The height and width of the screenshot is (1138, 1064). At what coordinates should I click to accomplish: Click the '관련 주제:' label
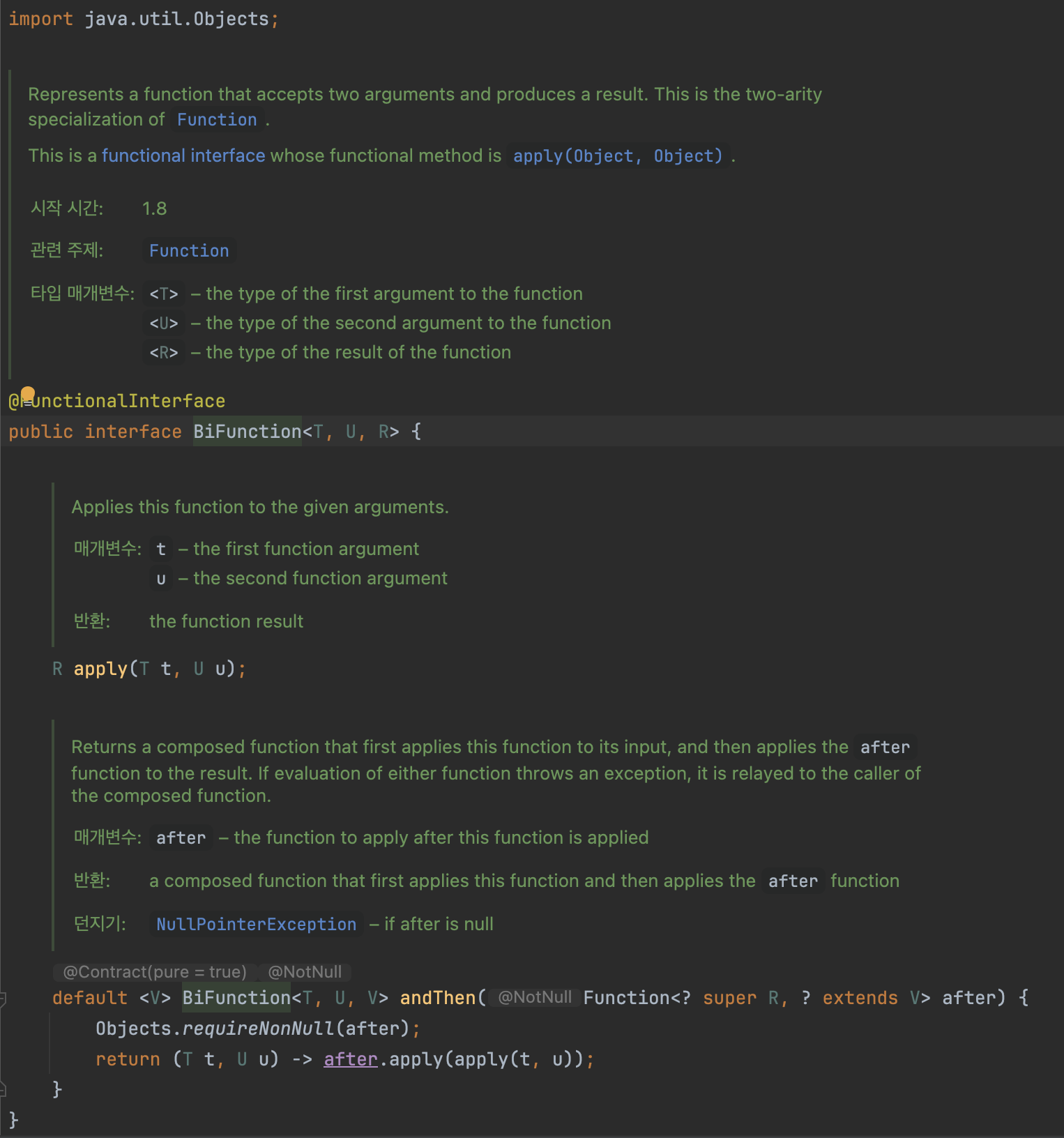point(67,250)
